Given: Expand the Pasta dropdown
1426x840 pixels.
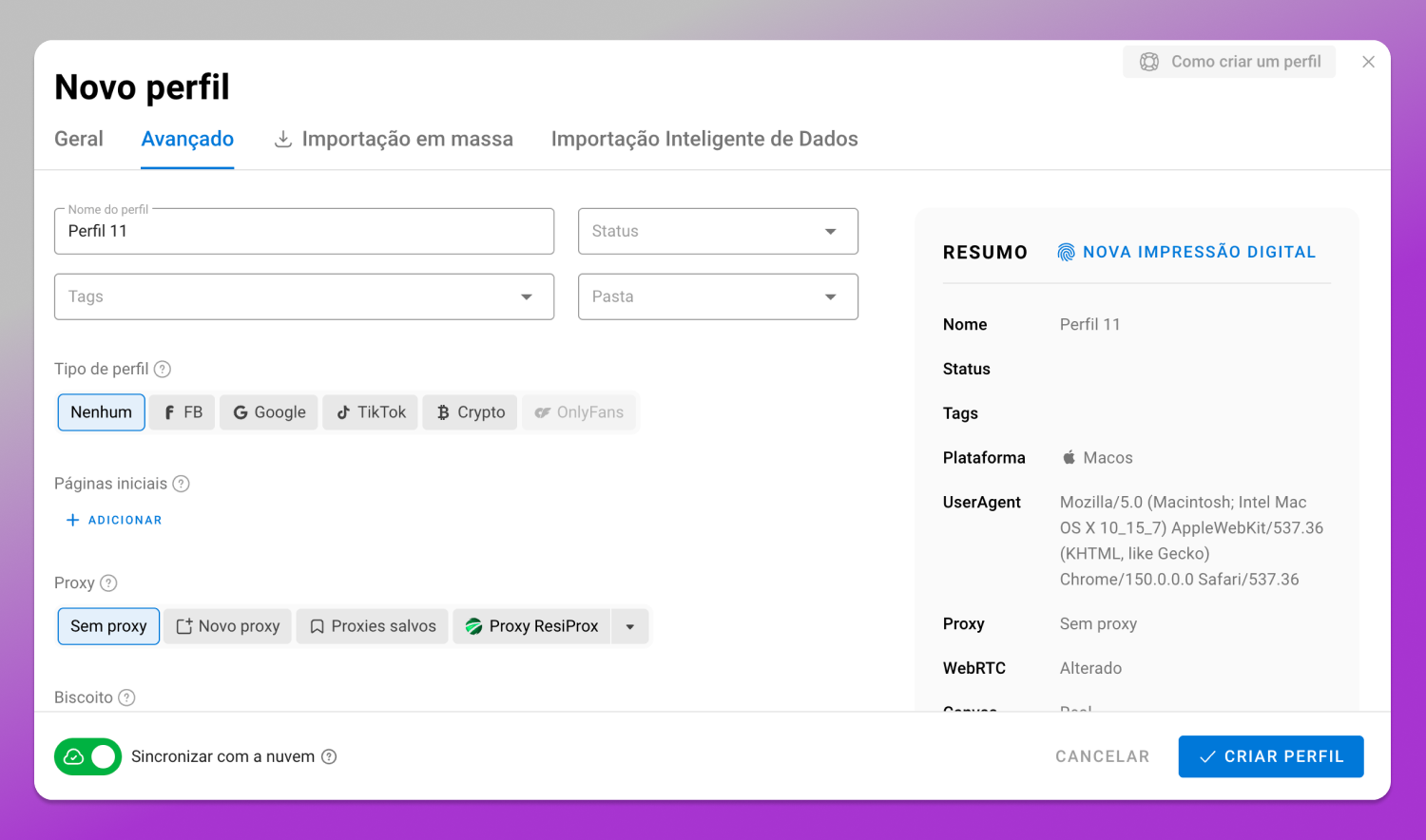Looking at the screenshot, I should click(718, 296).
